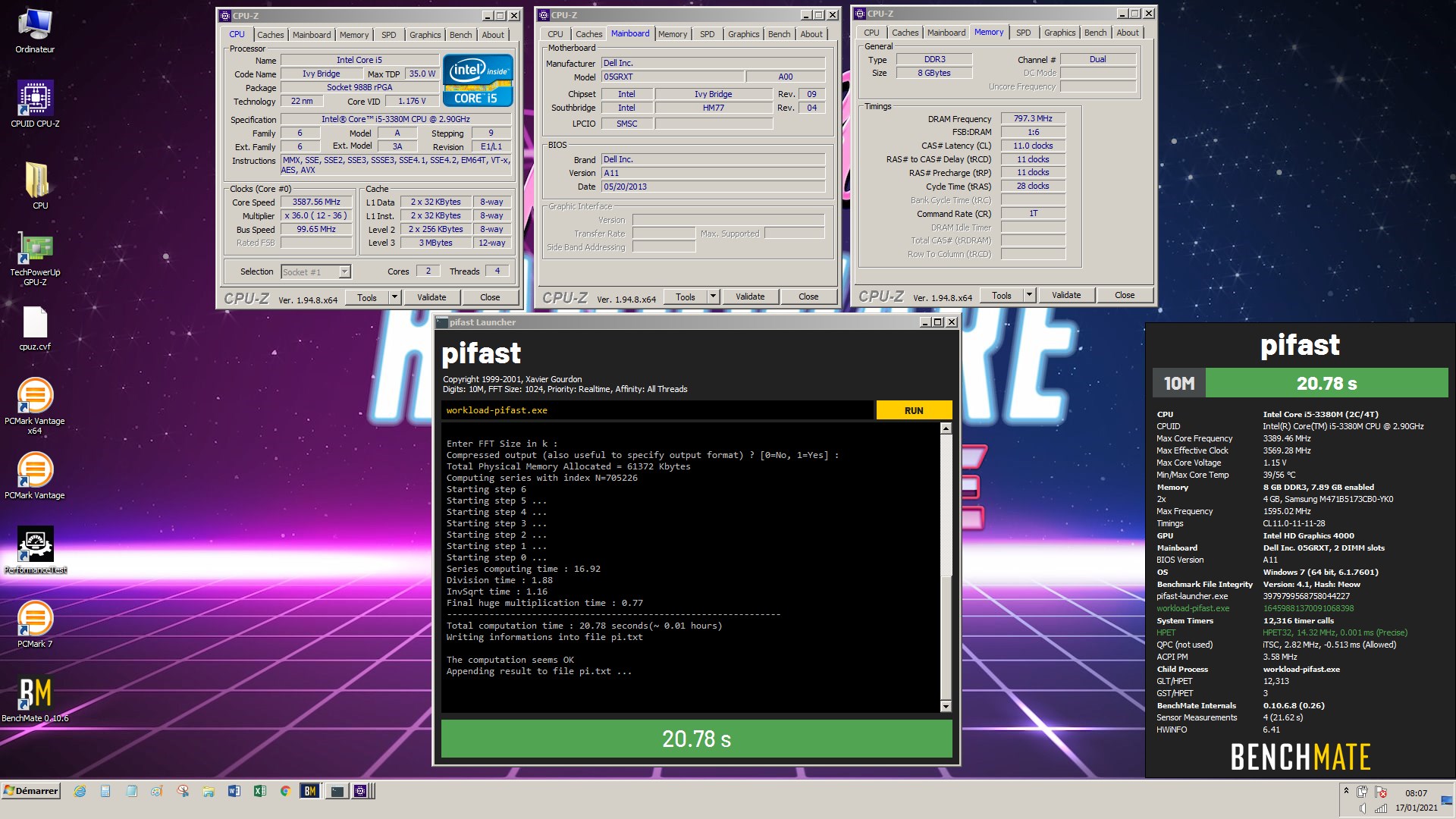Click the workload-pifast.exe input field
The width and height of the screenshot is (1456, 819).
point(657,410)
